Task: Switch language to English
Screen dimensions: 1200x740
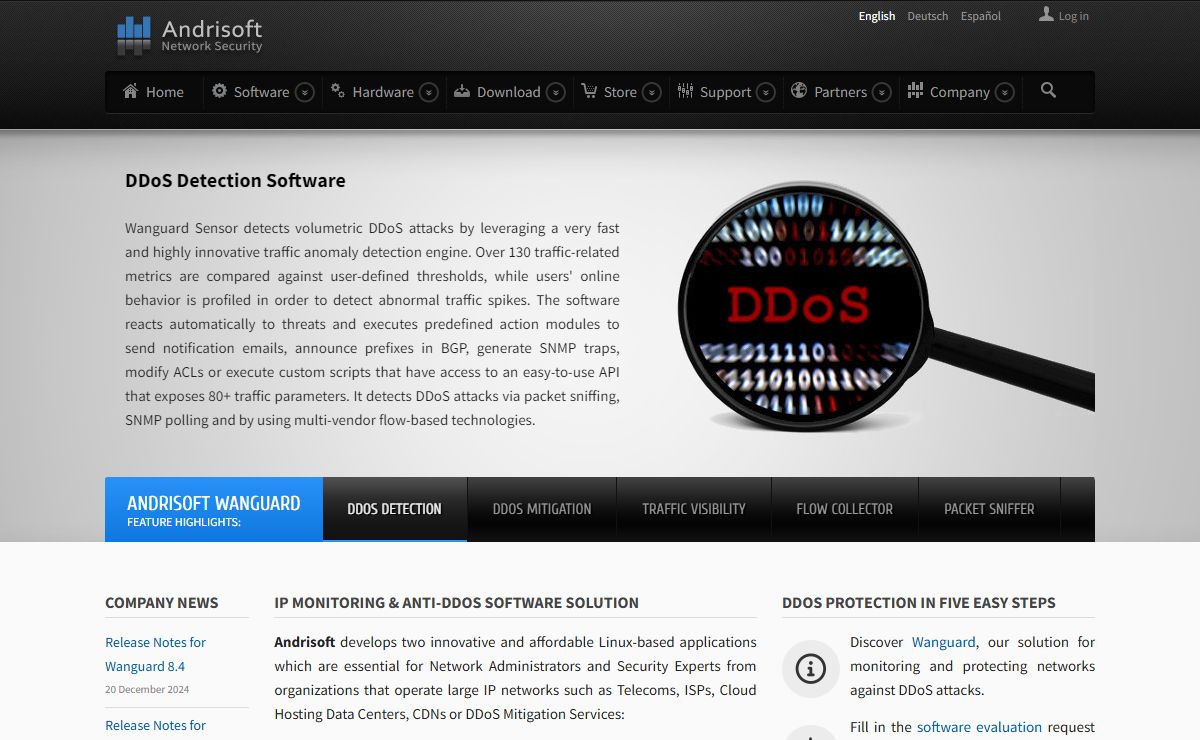Action: click(877, 16)
